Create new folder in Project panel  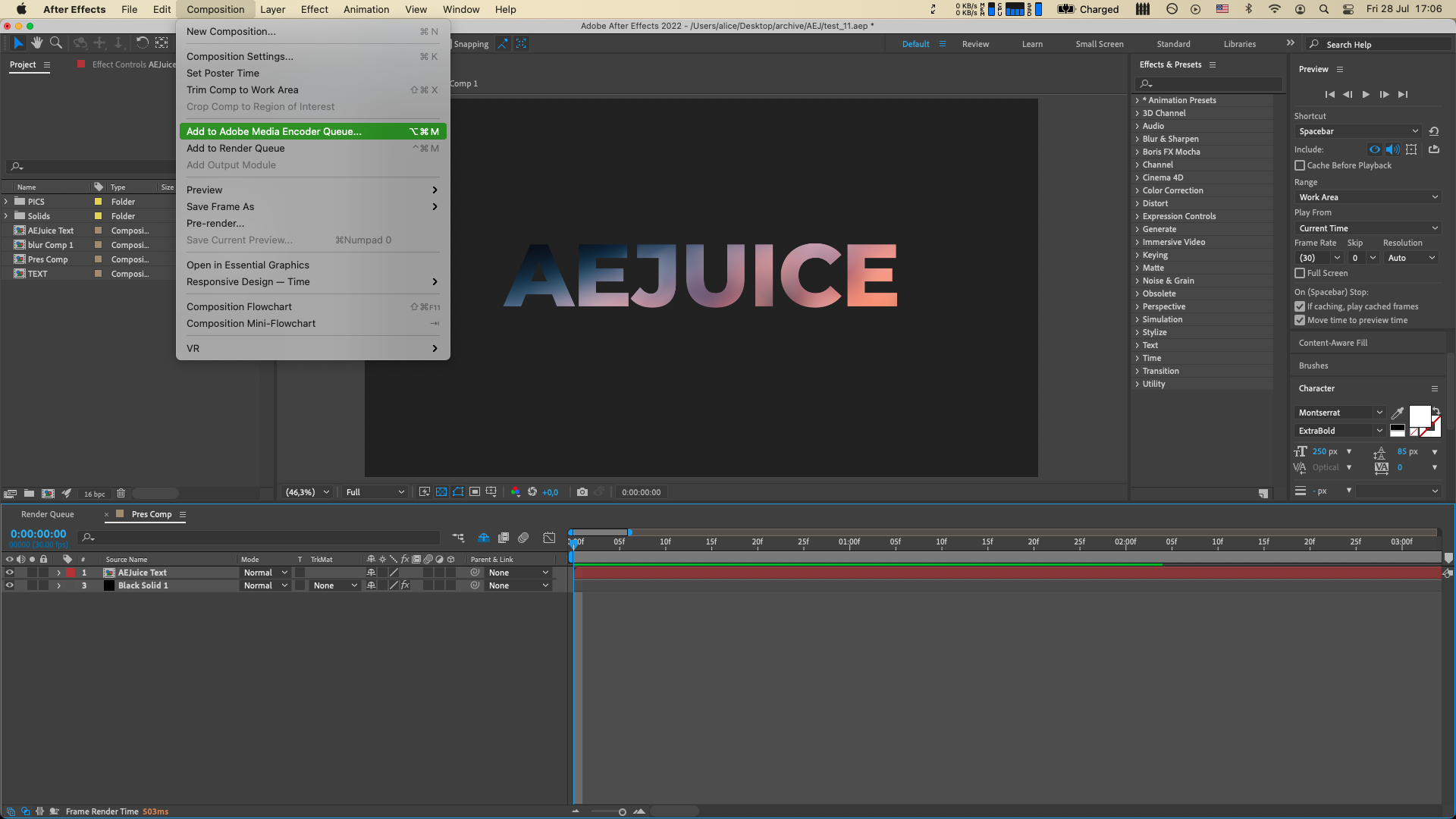pos(29,494)
